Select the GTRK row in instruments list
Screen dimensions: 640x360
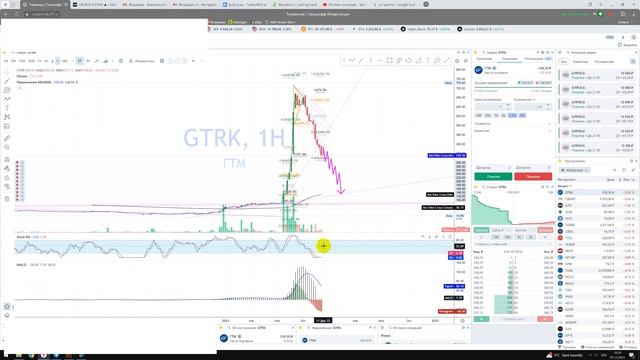pos(596,192)
